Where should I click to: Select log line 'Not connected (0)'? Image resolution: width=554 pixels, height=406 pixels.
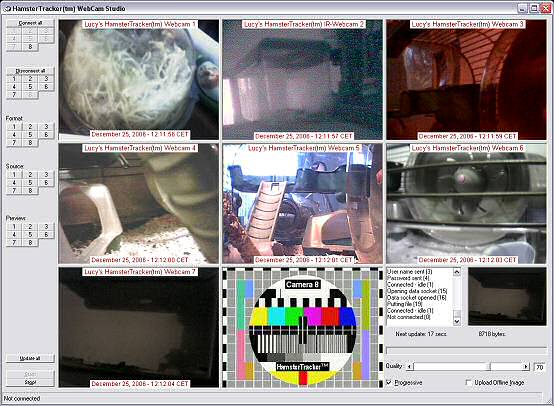(409, 317)
